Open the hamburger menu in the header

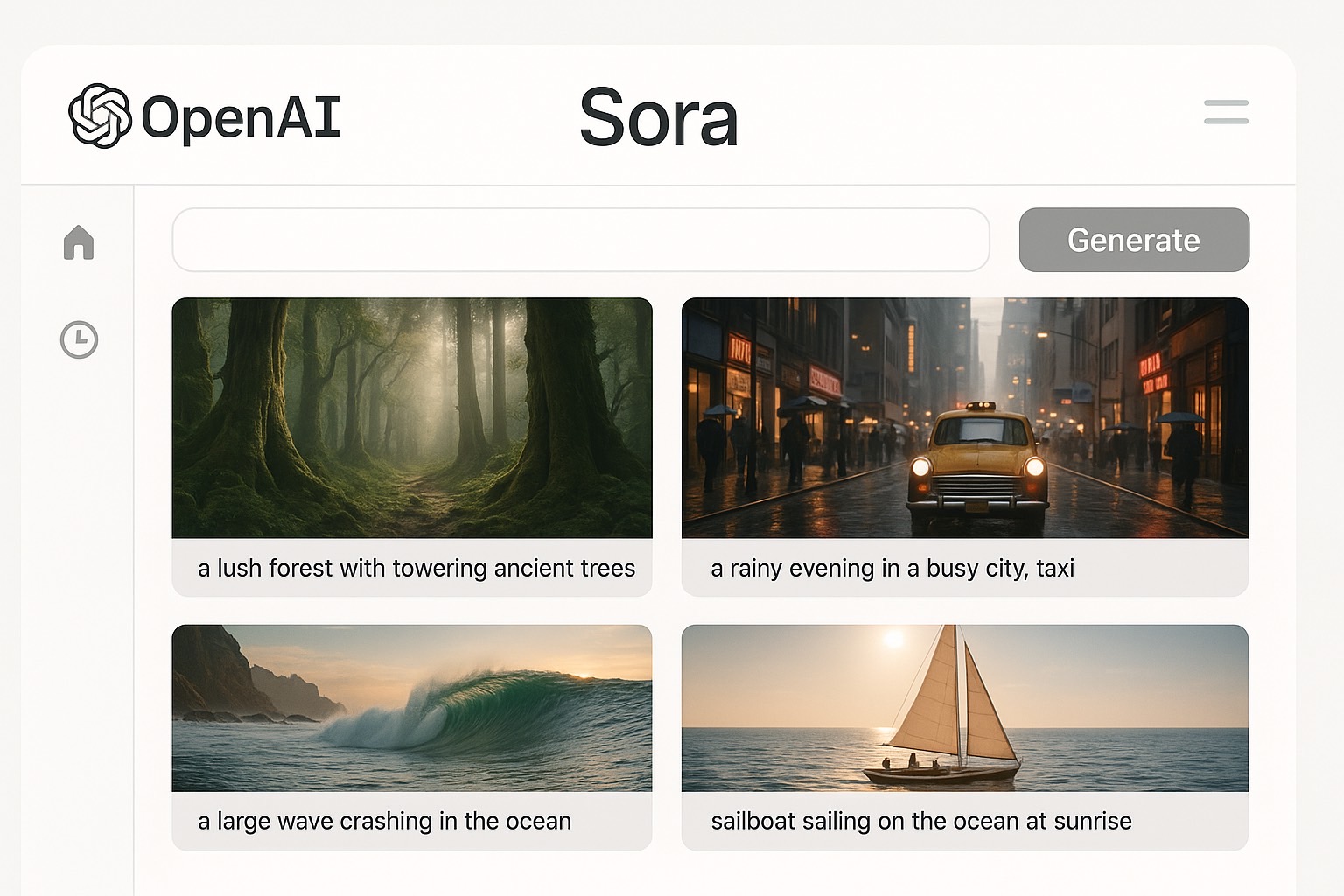pyautogui.click(x=1225, y=112)
